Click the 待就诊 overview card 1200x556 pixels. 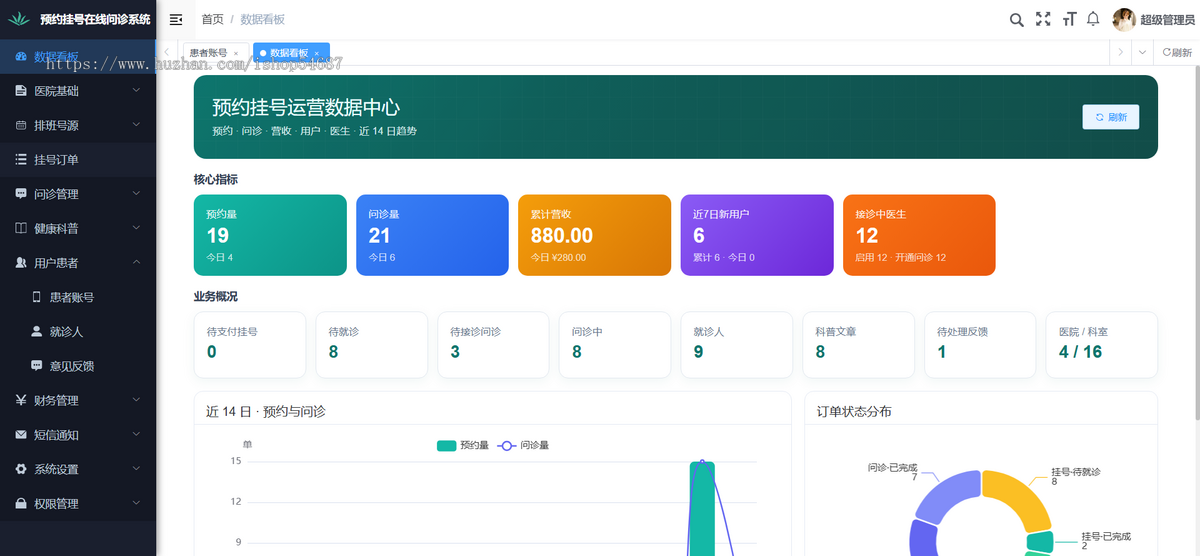point(371,345)
